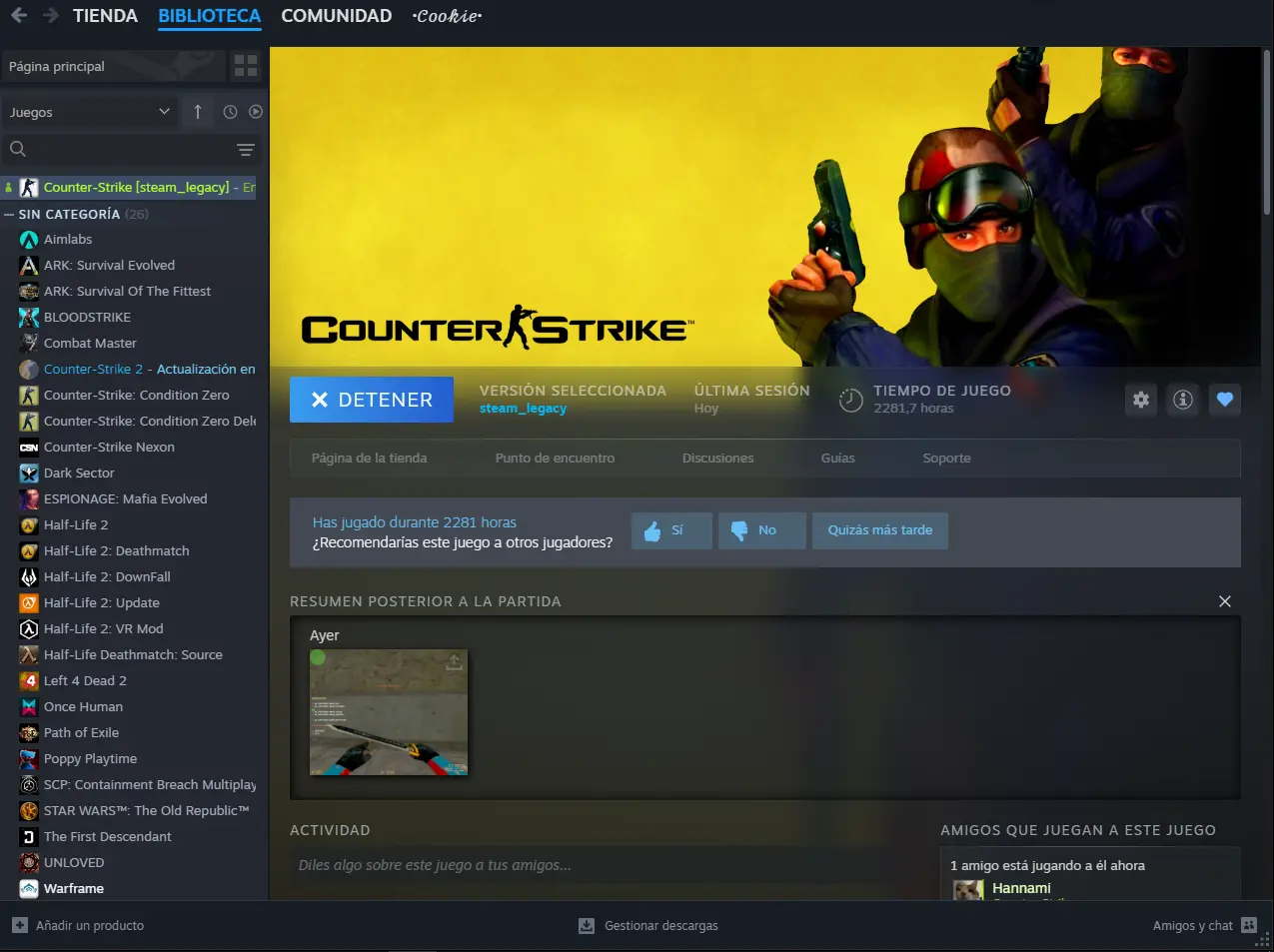Viewport: 1274px width, 952px height.
Task: Select Counter-Strike Nexon
Action: pyautogui.click(x=109, y=447)
